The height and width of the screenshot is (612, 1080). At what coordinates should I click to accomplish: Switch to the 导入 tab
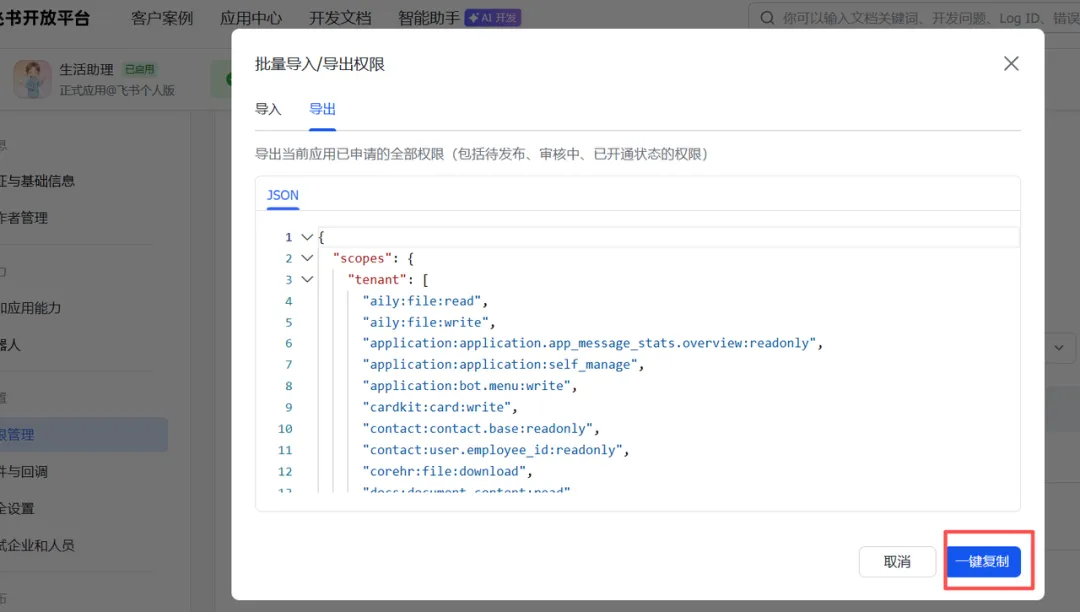point(268,109)
